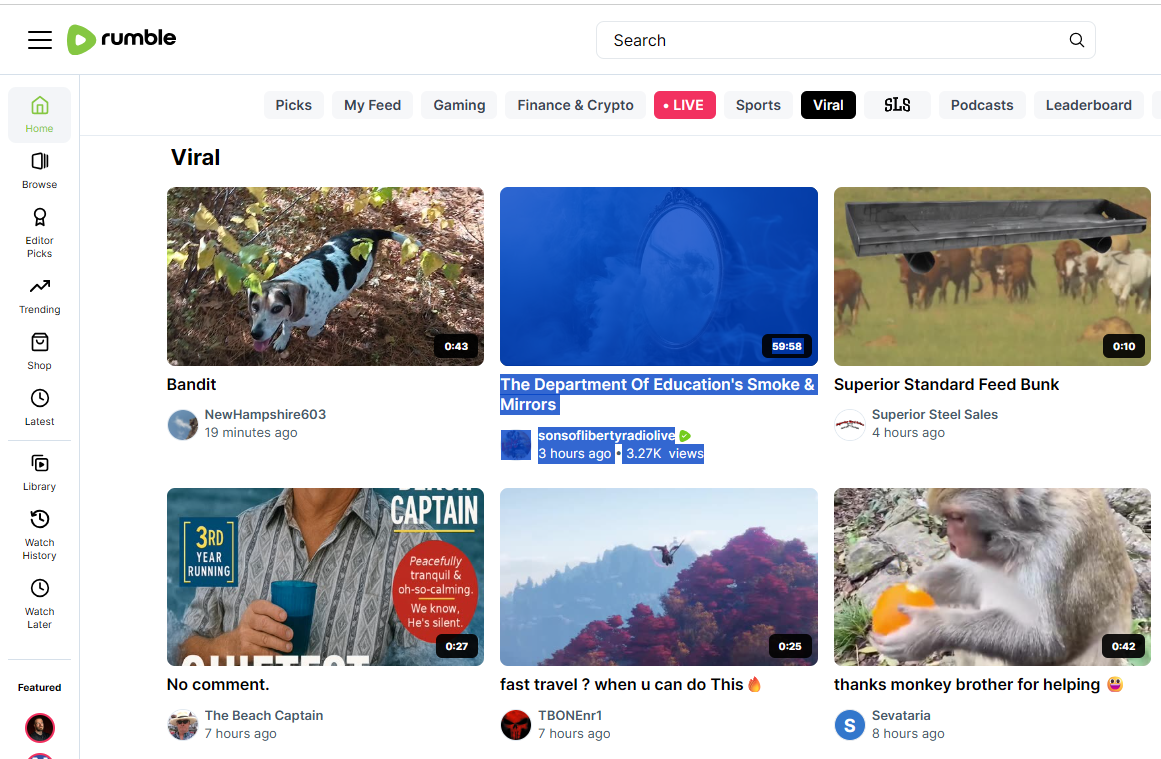Open Library in the sidebar
This screenshot has width=1161, height=759.
(x=40, y=472)
